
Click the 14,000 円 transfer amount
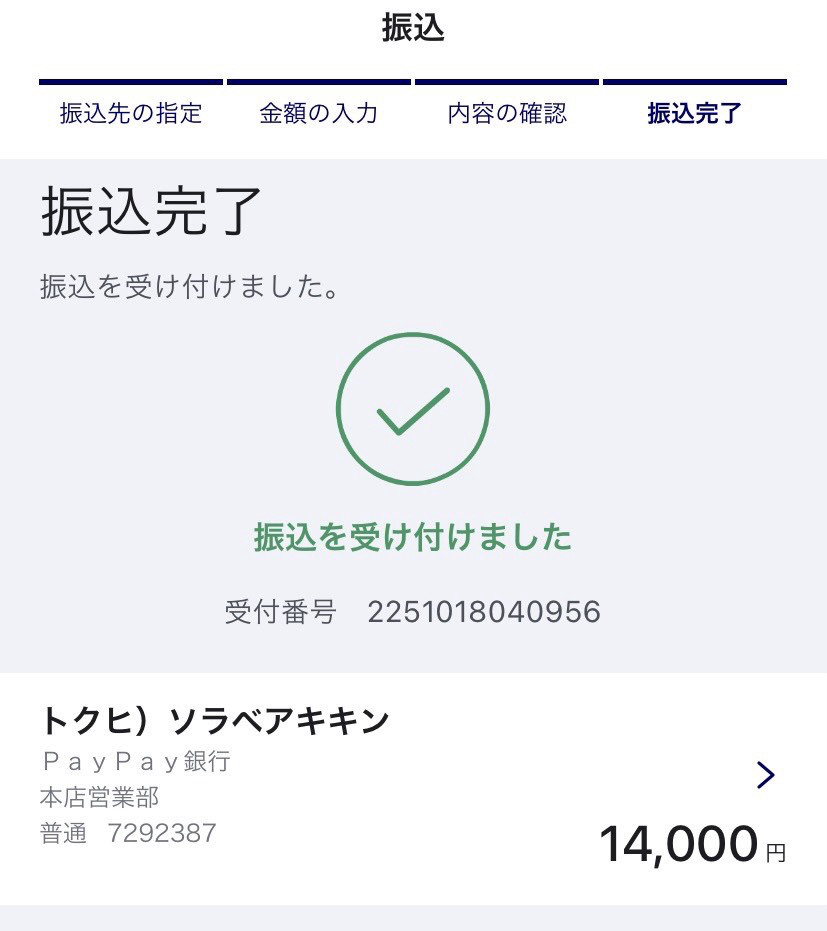[692, 845]
